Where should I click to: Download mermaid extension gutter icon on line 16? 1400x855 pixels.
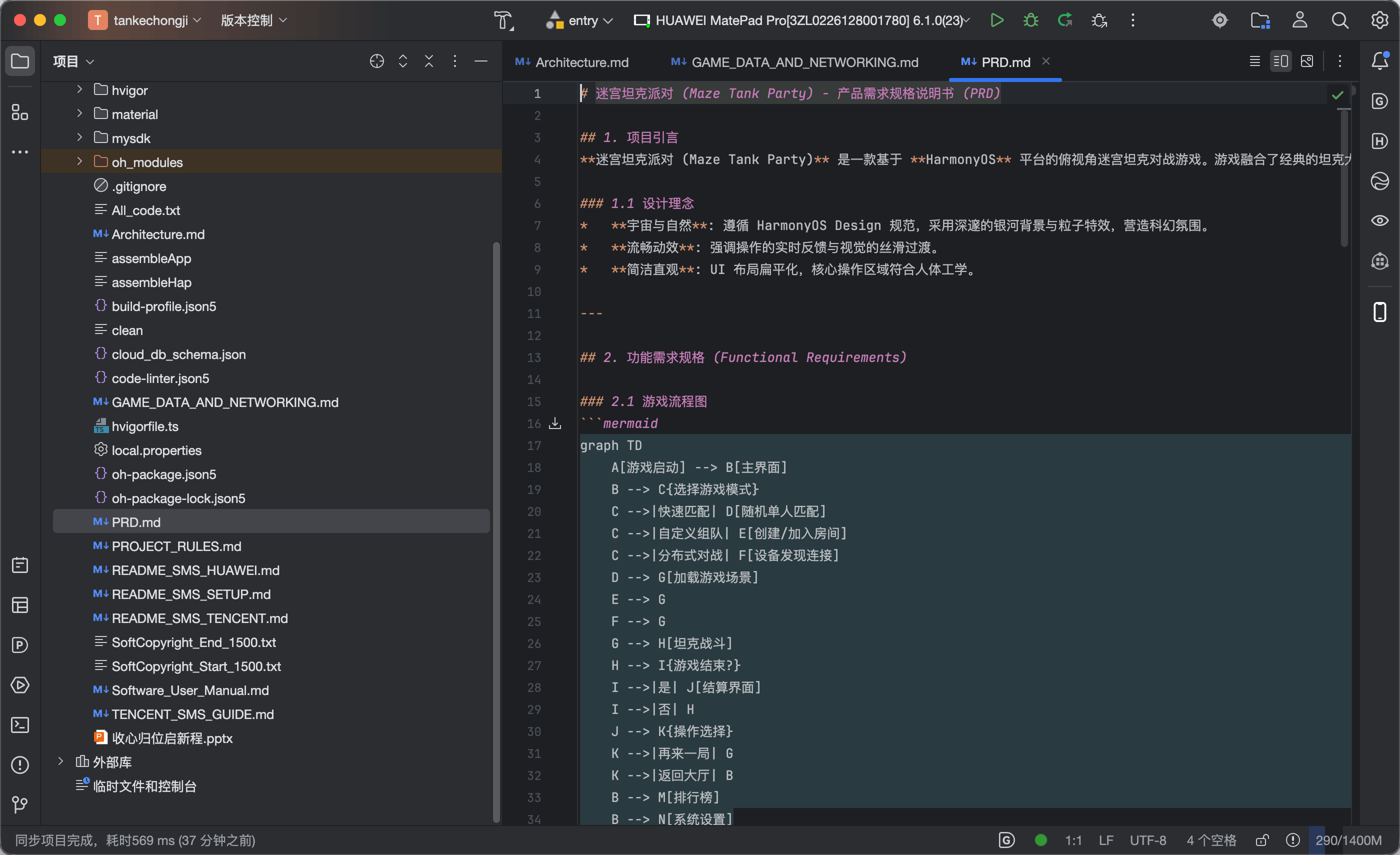[x=555, y=423]
